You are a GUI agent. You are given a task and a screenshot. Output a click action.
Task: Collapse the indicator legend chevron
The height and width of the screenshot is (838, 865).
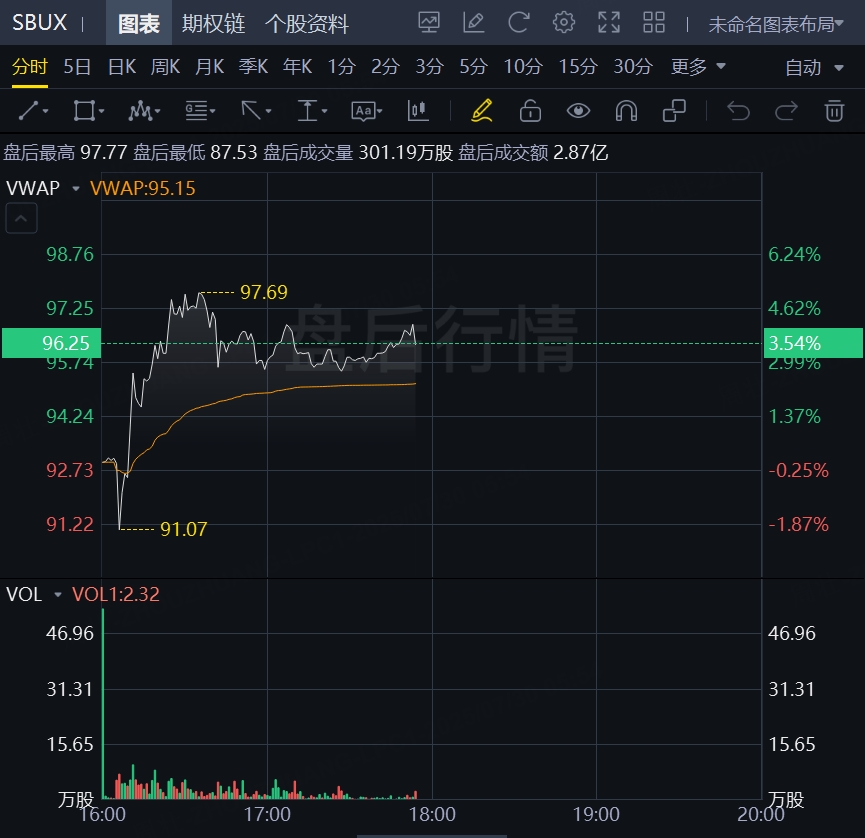[x=21, y=218]
